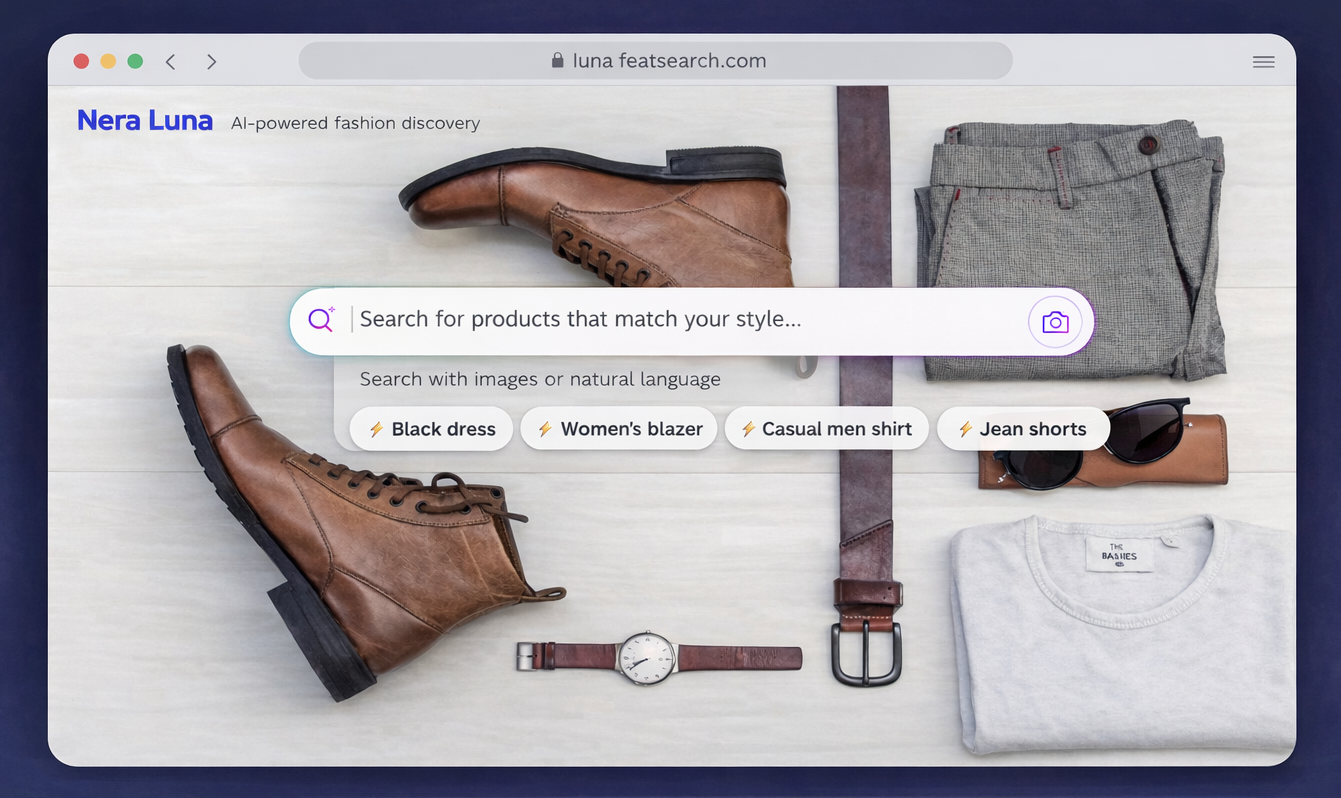The image size is (1341, 798).
Task: Click the padlock icon beside the URL
Action: tap(557, 61)
